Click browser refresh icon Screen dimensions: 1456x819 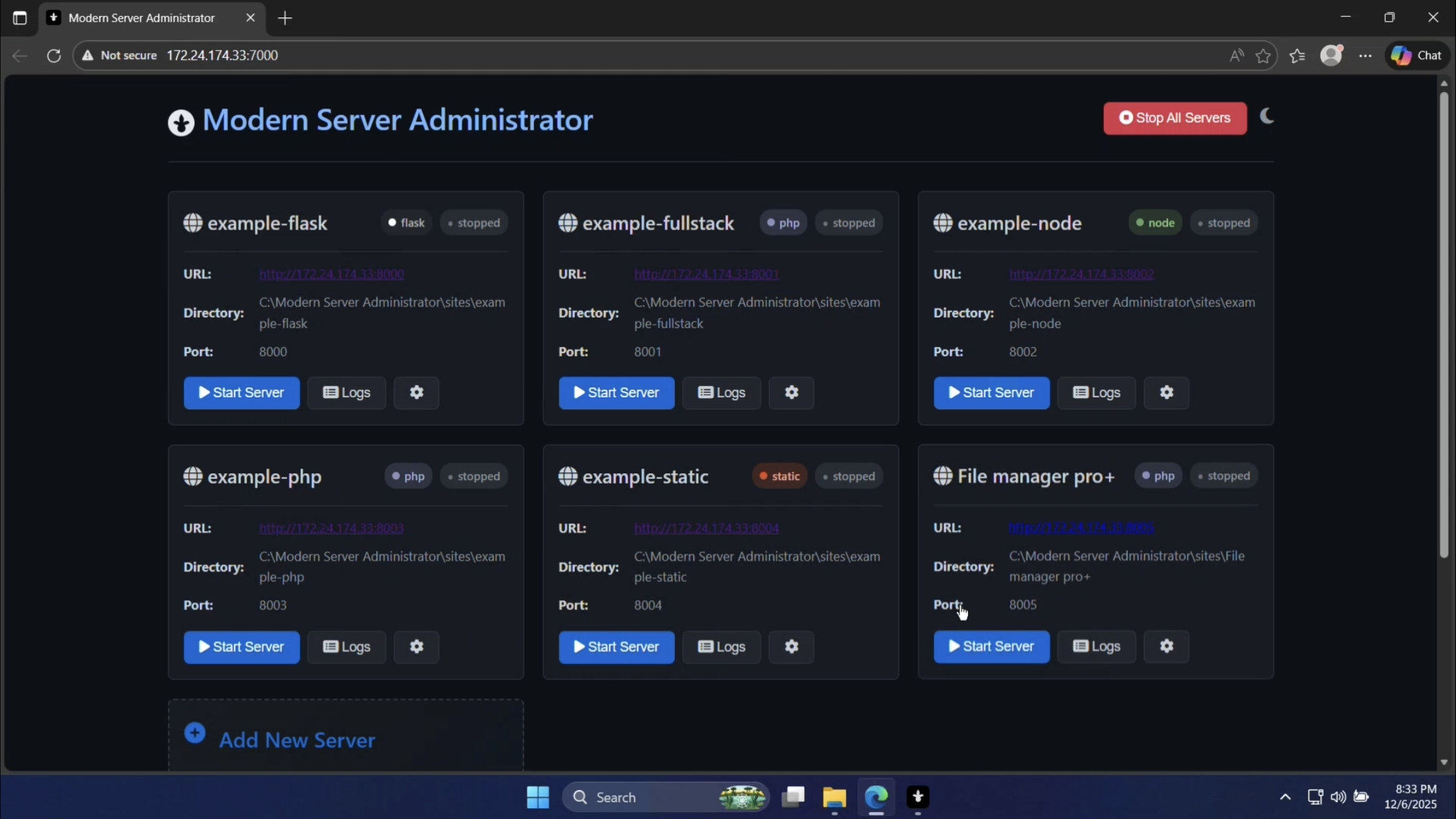tap(54, 56)
